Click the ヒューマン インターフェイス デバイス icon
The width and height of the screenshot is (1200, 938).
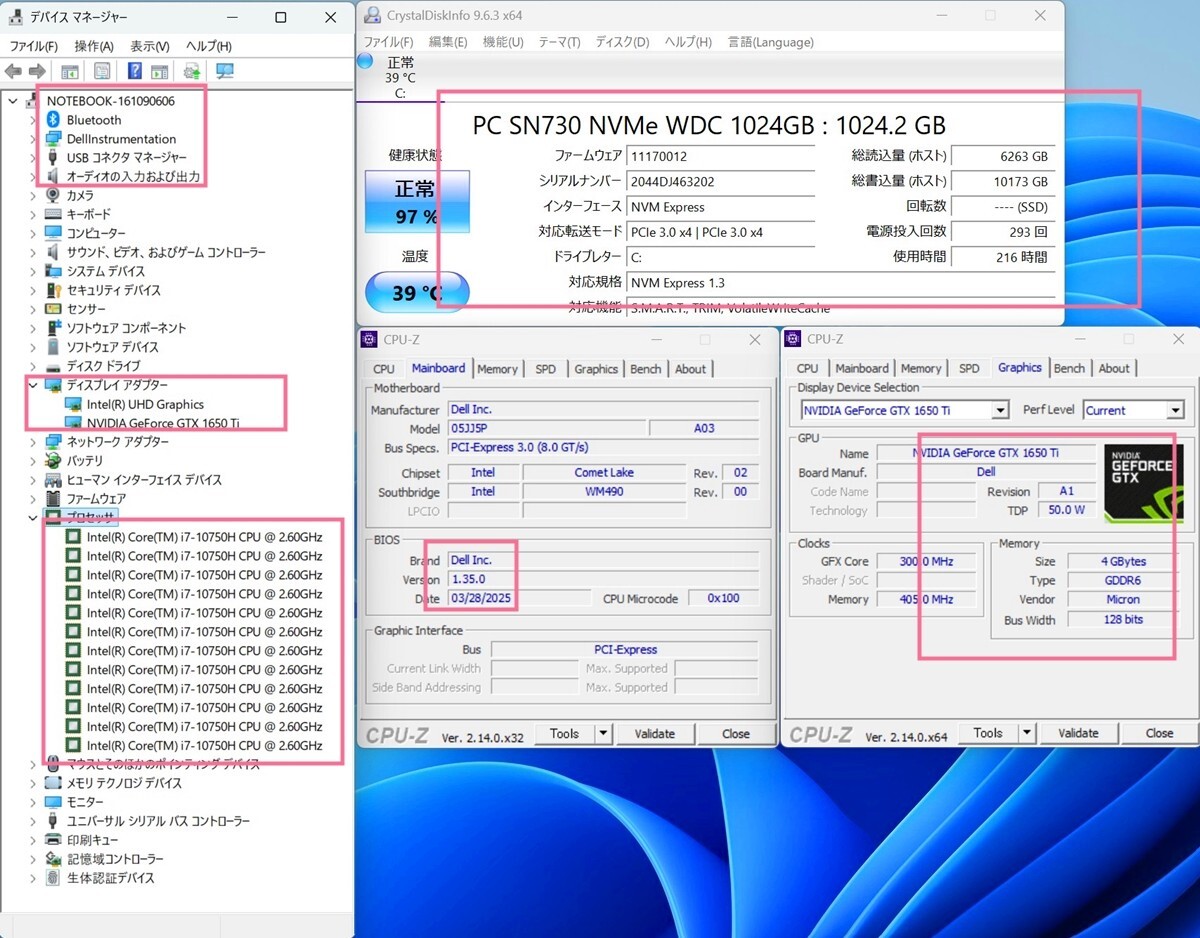pos(53,479)
